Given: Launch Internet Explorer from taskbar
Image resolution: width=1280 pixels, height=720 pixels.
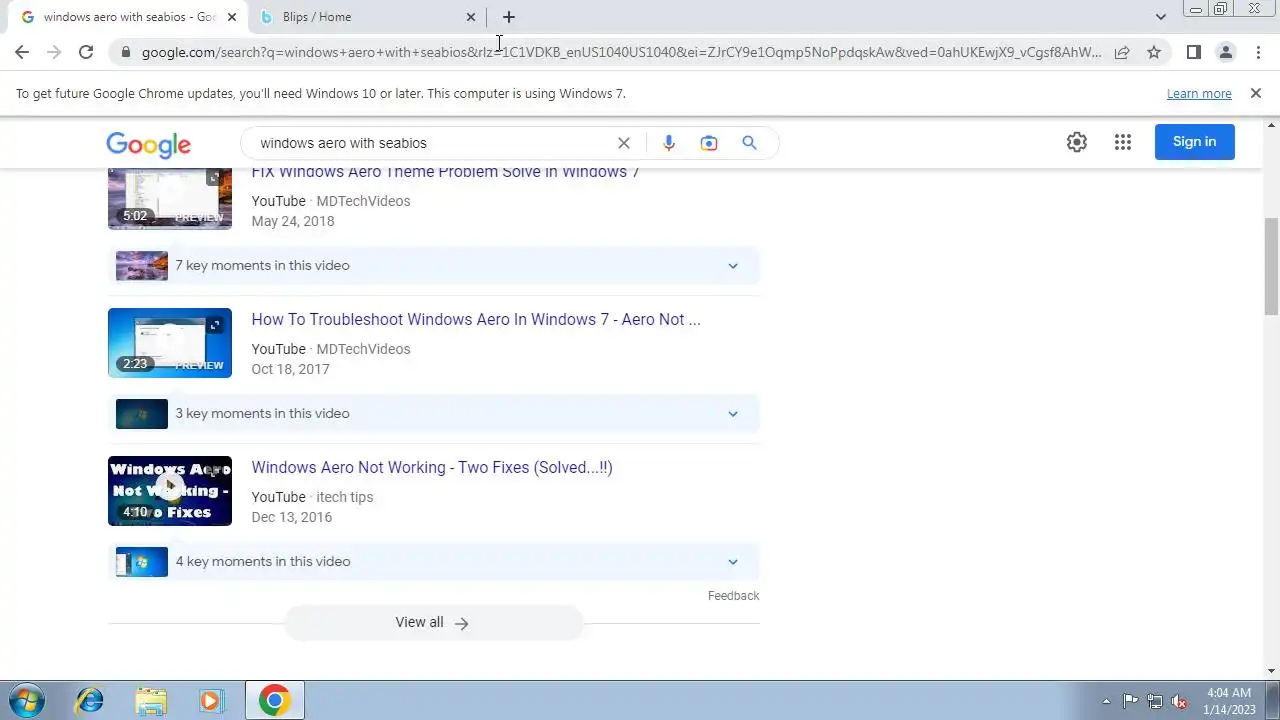Looking at the screenshot, I should coord(90,700).
